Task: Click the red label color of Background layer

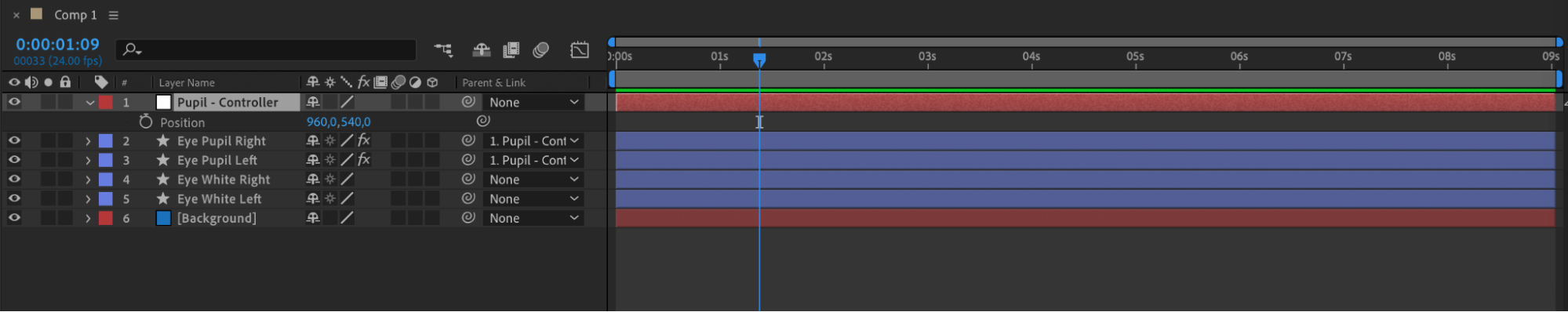Action: tap(105, 218)
